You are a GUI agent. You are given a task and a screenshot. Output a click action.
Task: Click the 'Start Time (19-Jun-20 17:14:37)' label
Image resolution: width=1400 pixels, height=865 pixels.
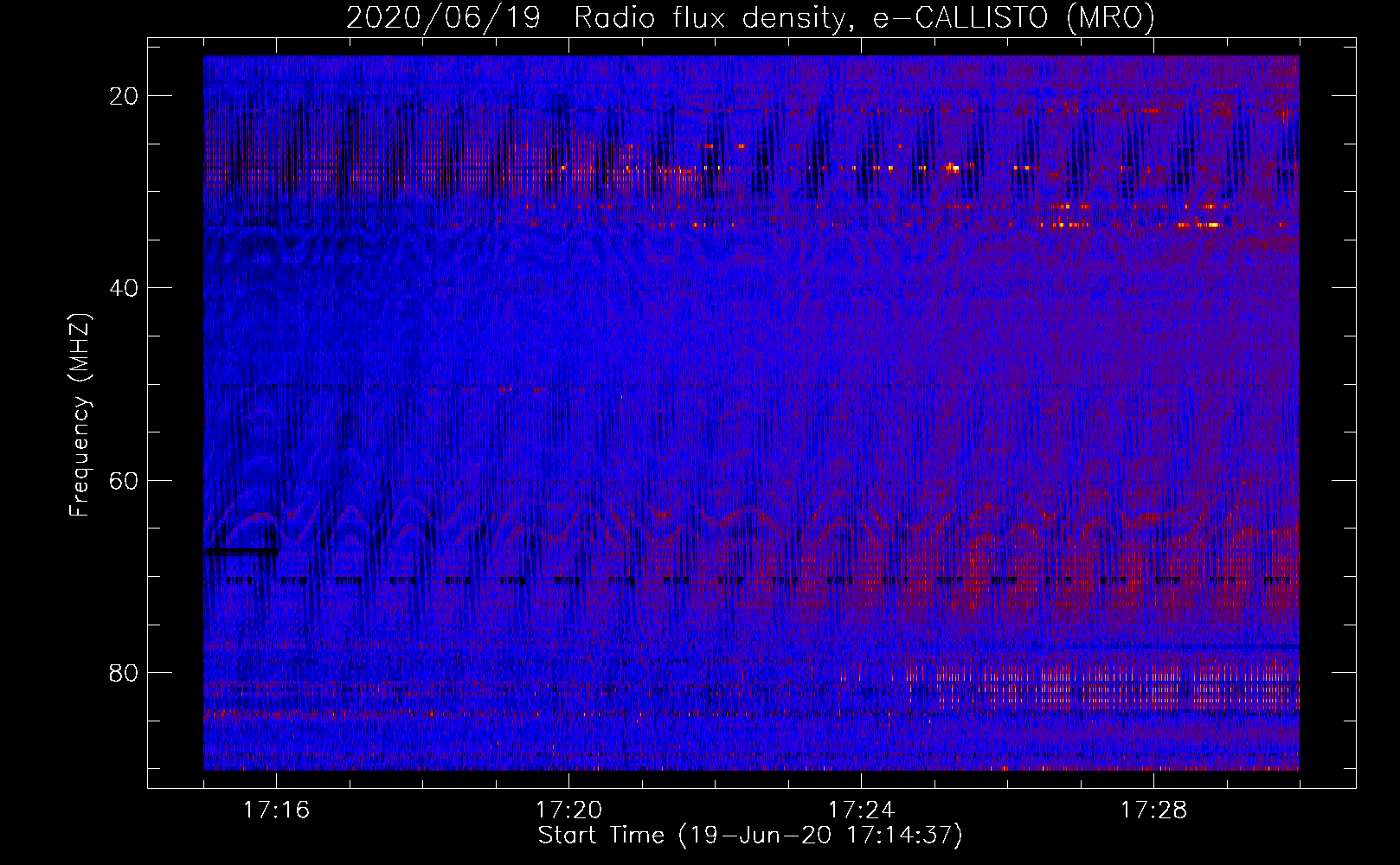click(750, 836)
